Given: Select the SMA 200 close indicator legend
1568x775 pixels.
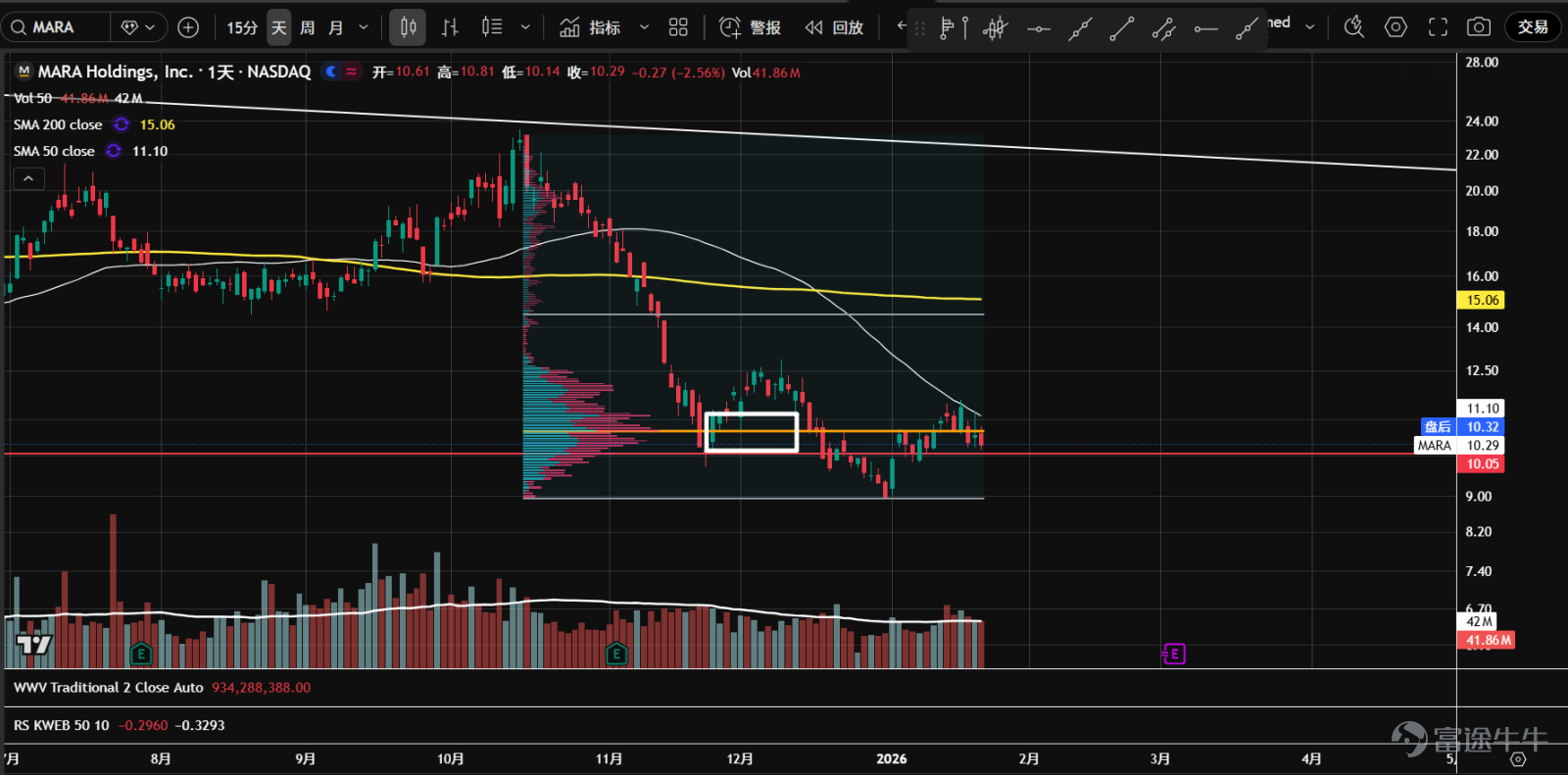Looking at the screenshot, I should point(58,124).
